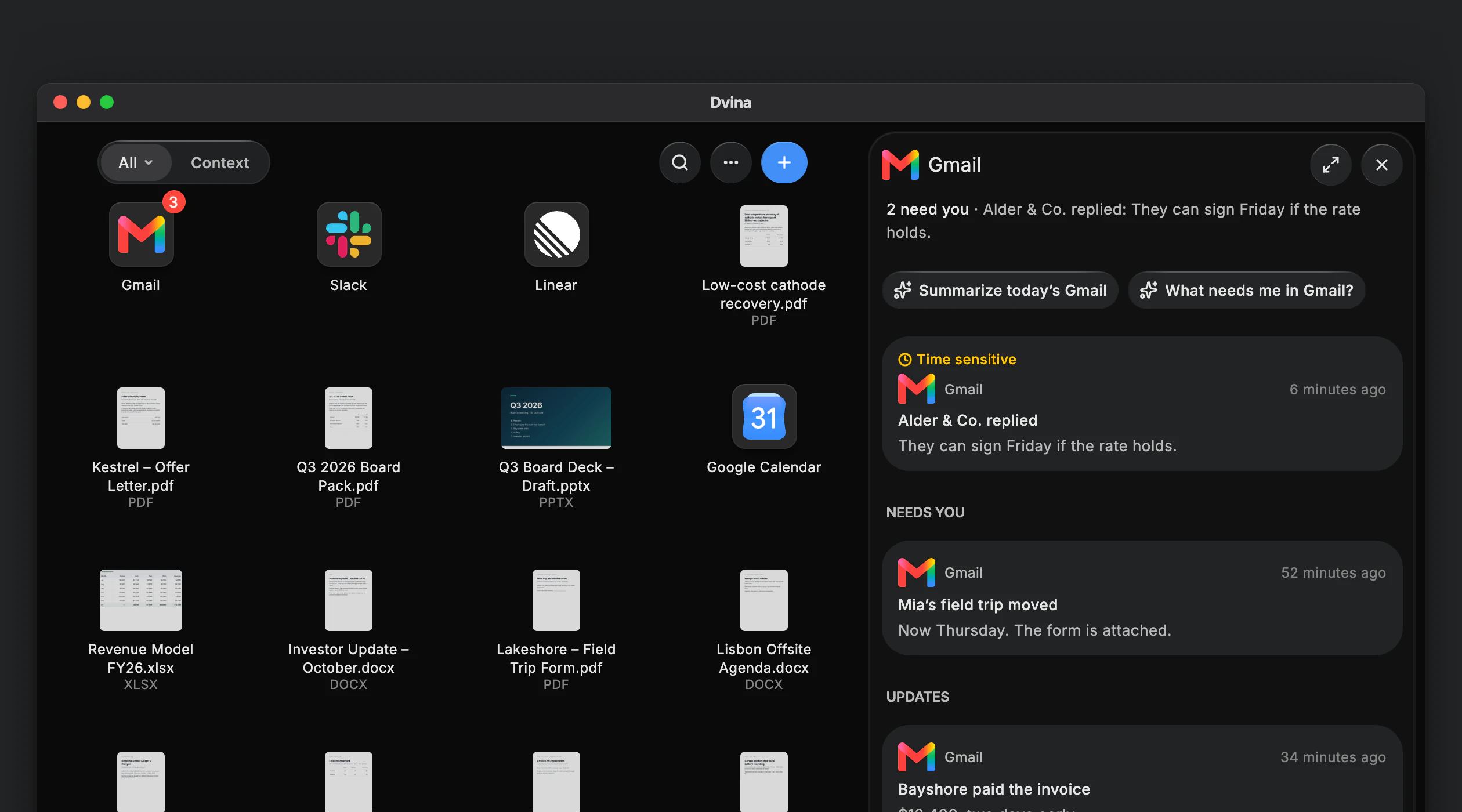Click the 2 need you summary text

[928, 209]
